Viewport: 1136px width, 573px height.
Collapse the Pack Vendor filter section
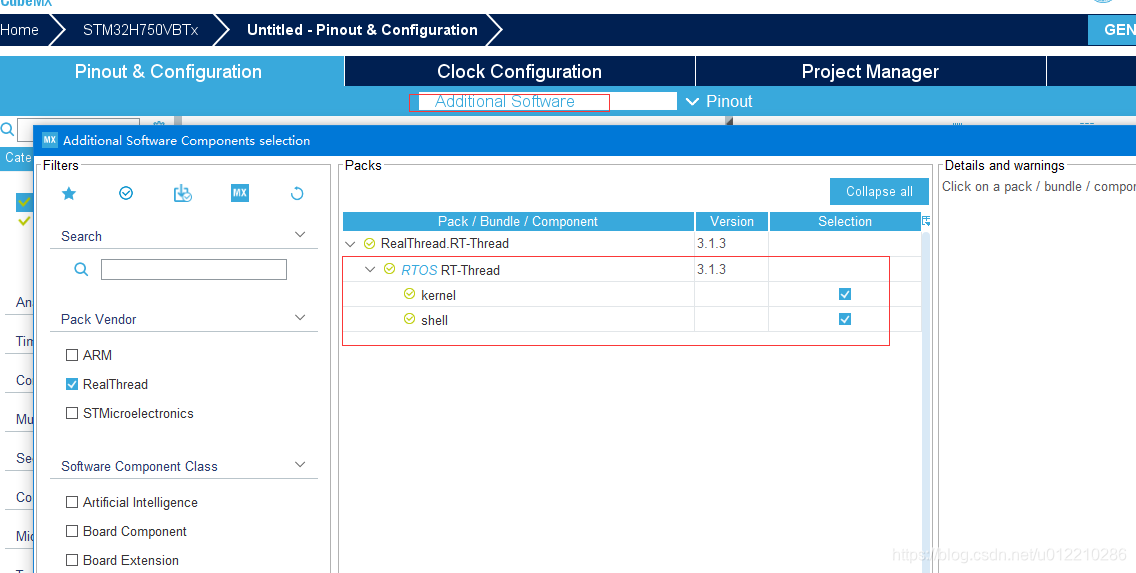301,318
